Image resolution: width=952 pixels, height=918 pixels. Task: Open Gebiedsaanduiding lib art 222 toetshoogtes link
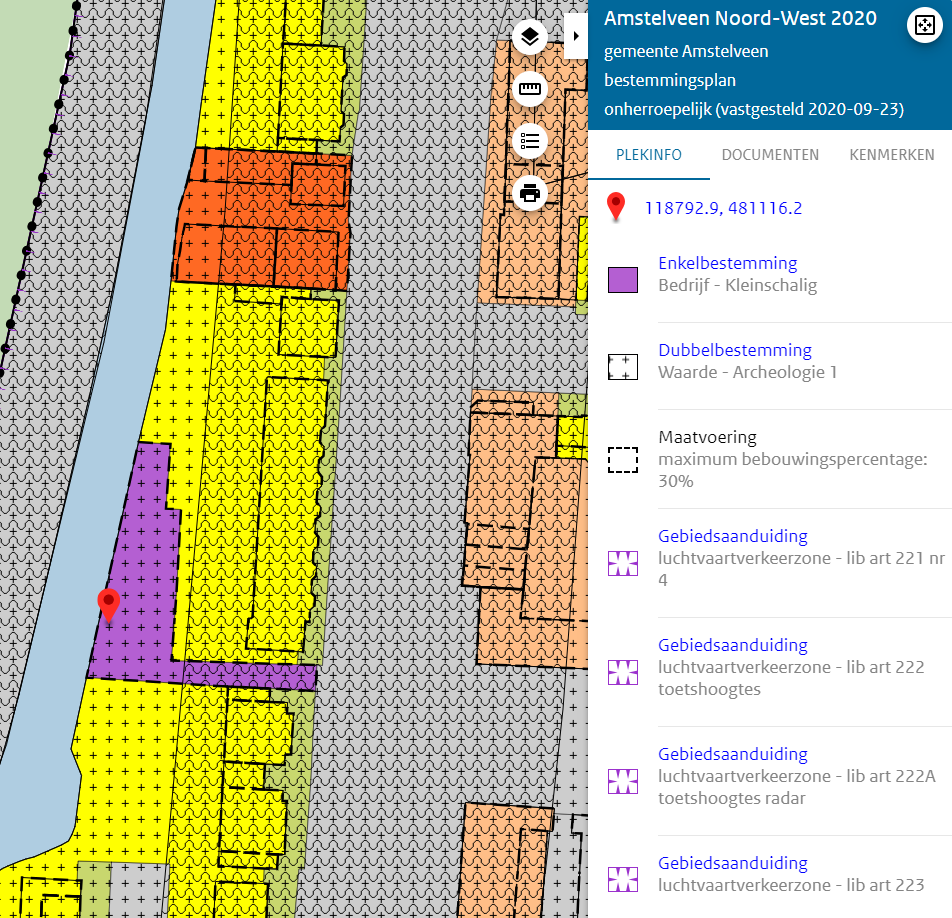733,645
